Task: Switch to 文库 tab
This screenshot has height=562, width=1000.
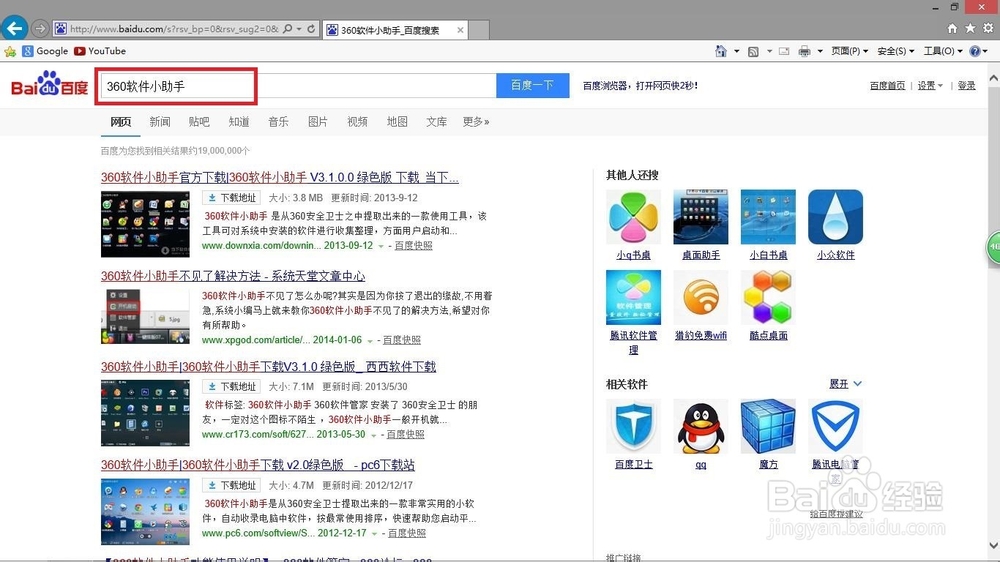Action: pos(436,121)
